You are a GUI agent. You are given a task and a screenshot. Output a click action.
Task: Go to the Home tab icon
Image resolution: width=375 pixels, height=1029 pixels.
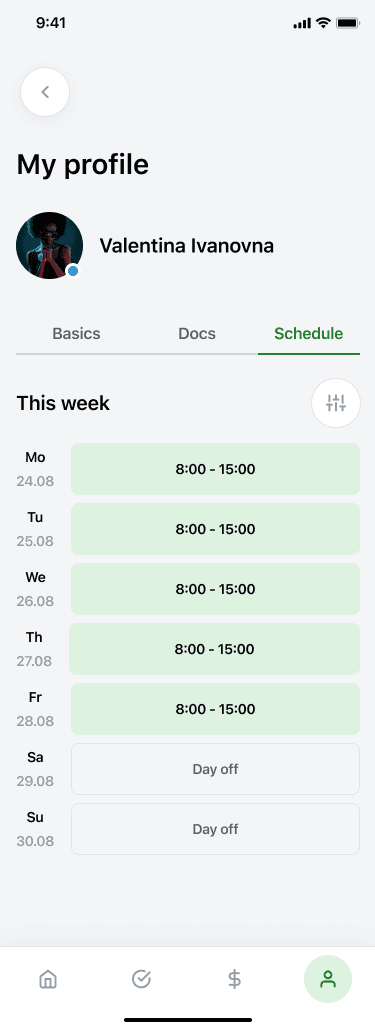[x=48, y=980]
